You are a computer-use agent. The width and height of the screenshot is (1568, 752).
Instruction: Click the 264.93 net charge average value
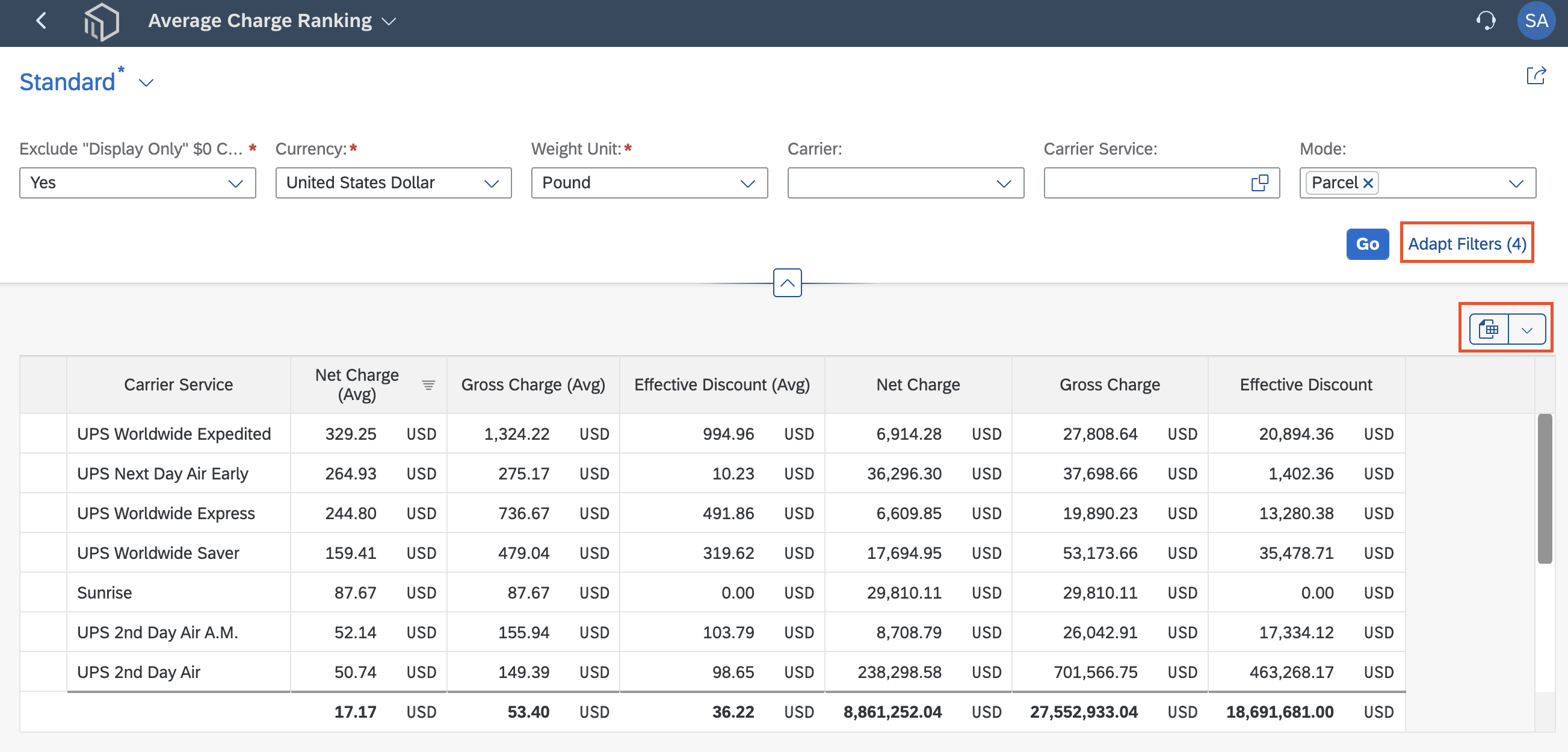351,473
